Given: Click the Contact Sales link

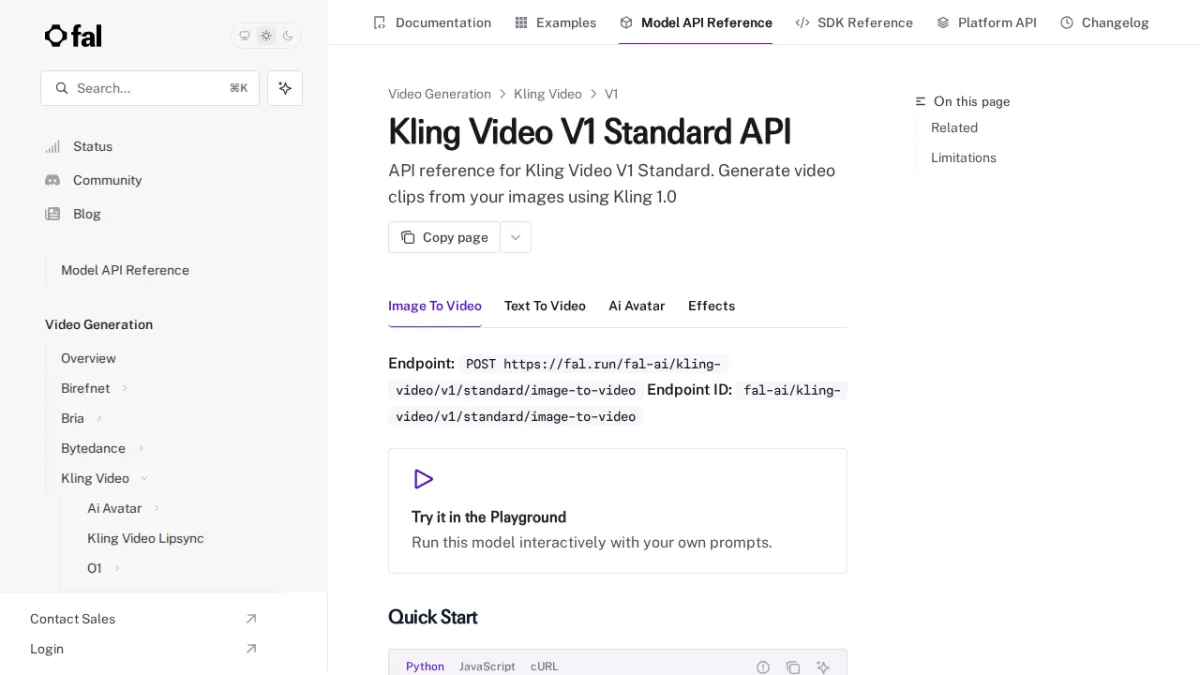Looking at the screenshot, I should coord(143,619).
